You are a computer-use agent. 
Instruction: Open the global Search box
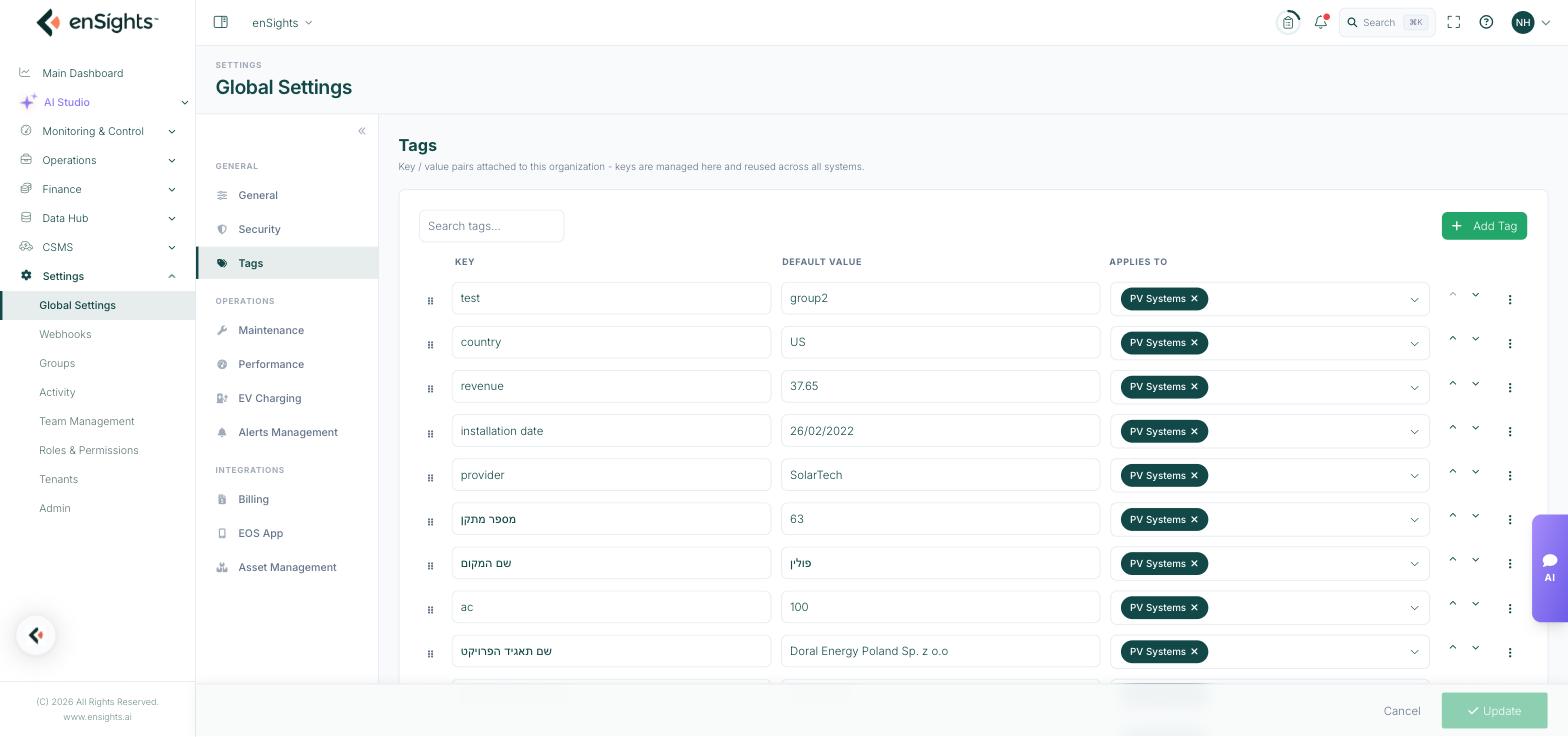[x=1386, y=22]
